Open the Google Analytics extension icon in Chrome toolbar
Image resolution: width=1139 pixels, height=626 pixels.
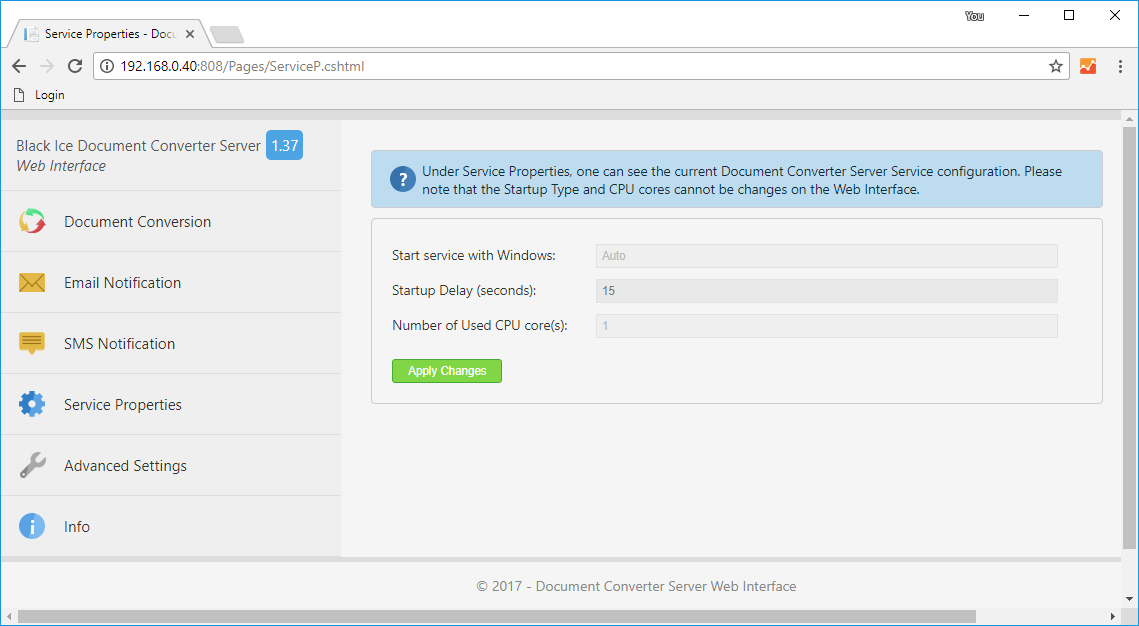point(1087,66)
